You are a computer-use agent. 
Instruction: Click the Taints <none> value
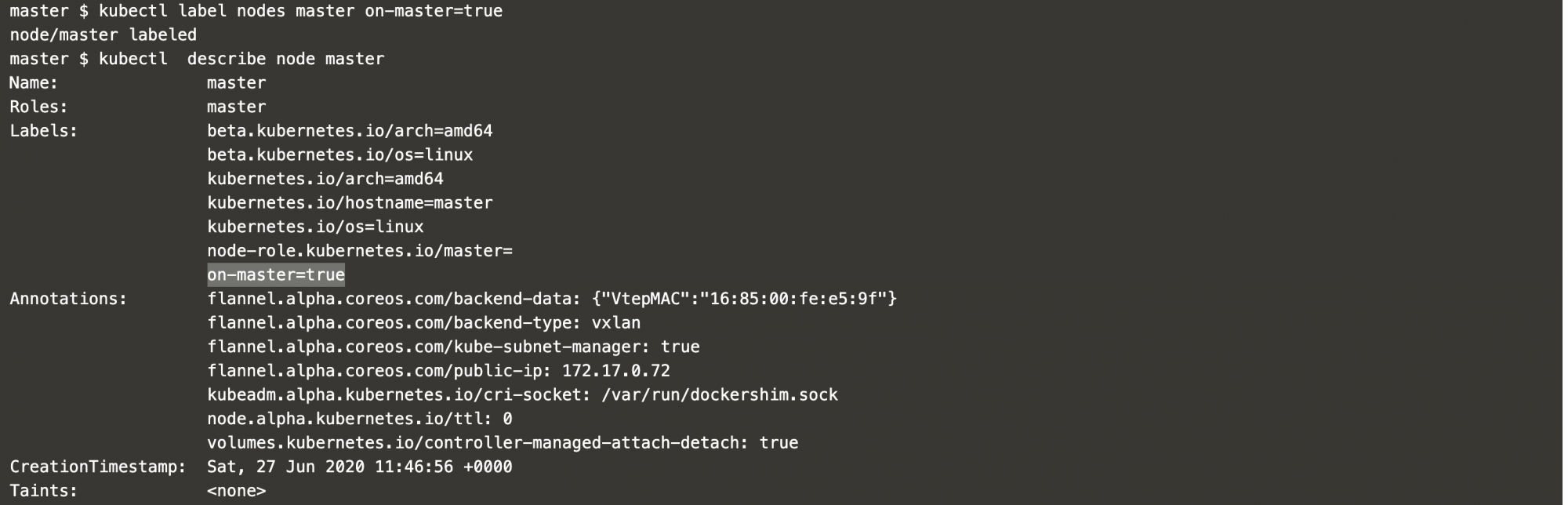(237, 492)
